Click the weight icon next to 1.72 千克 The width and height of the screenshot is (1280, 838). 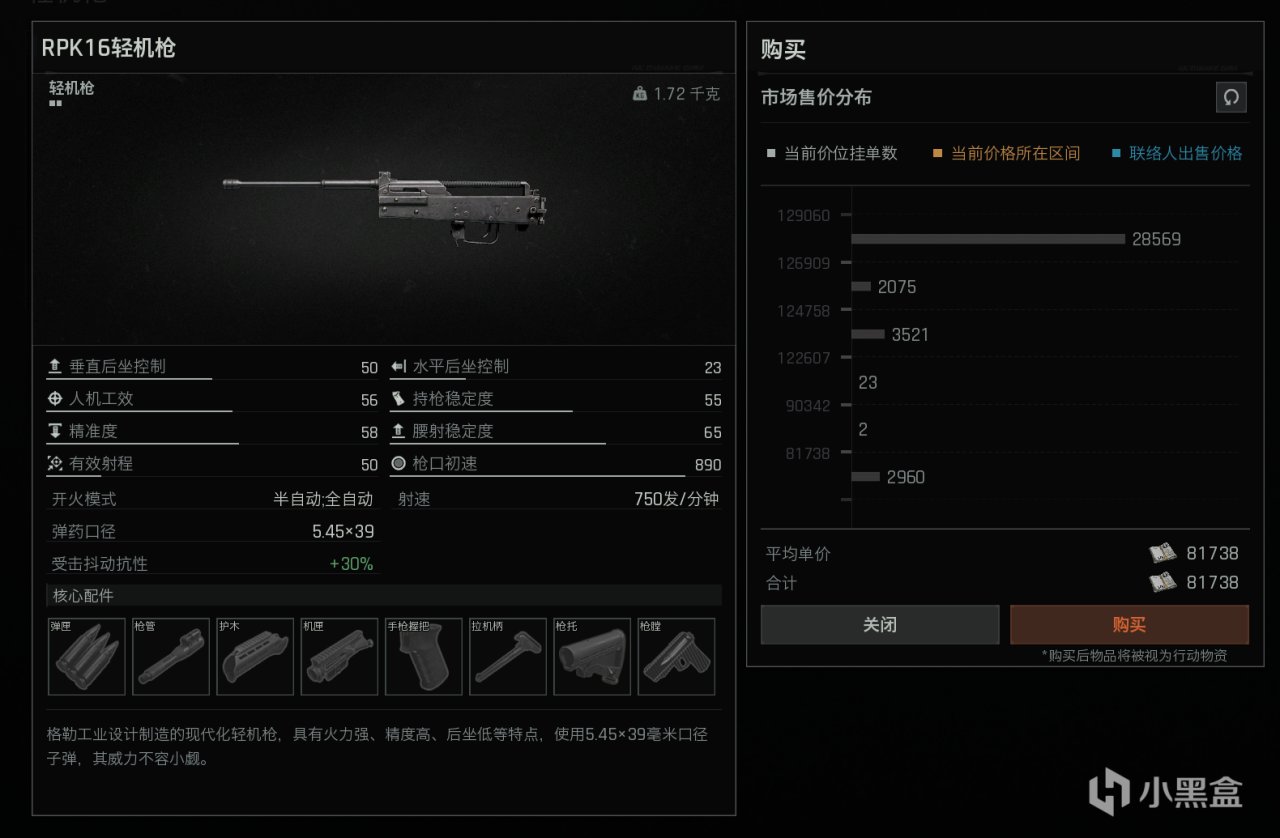click(640, 94)
